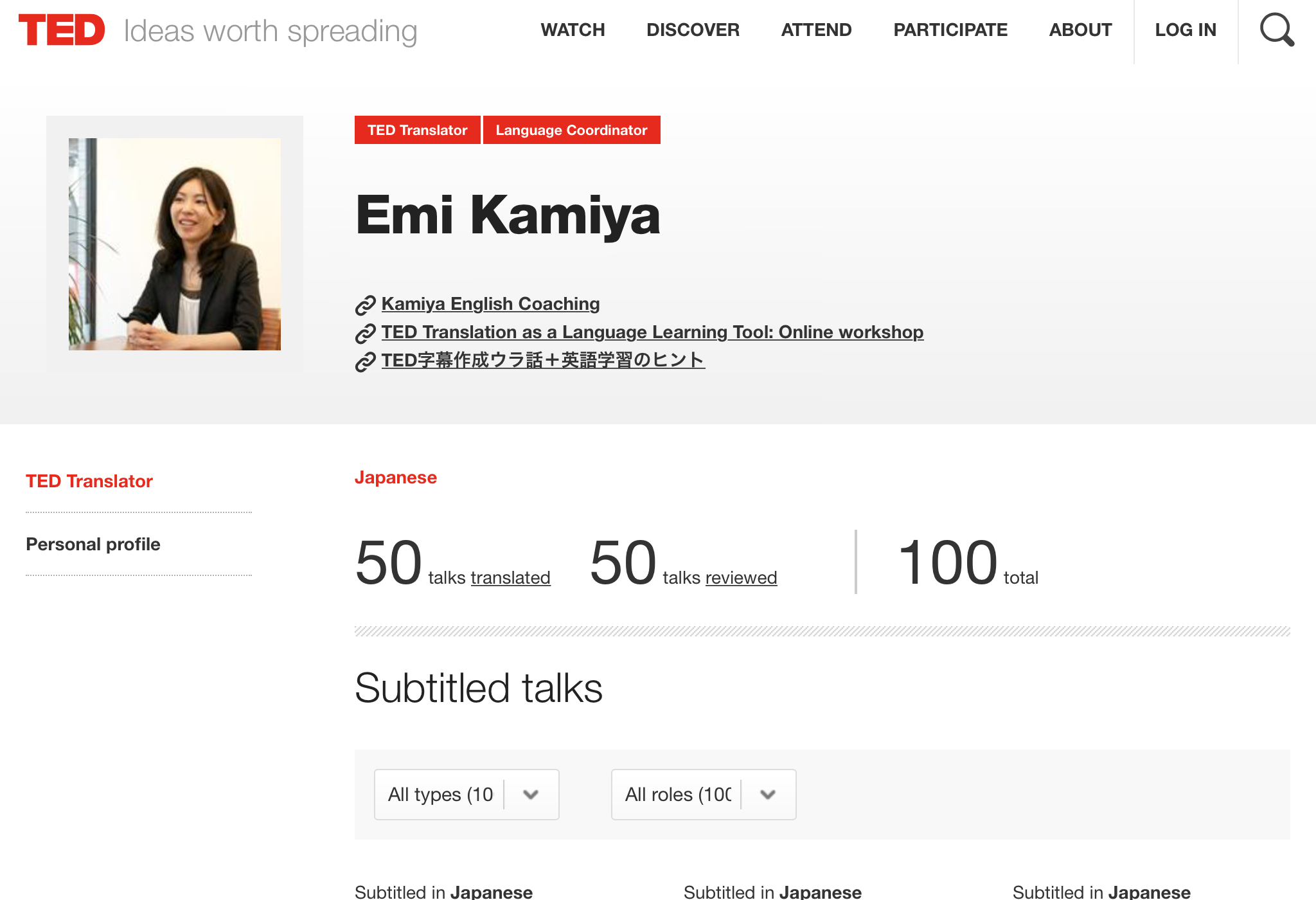This screenshot has width=1316, height=900.
Task: Click the talks translated link
Action: [510, 577]
